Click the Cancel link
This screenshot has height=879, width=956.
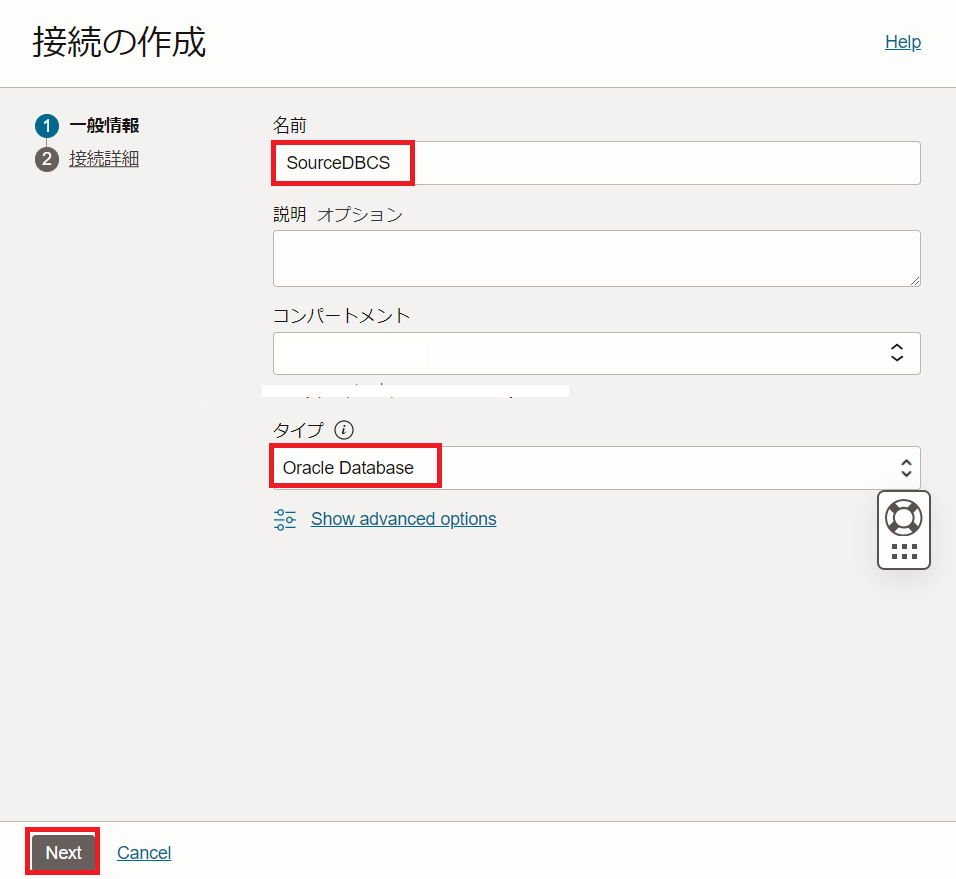coord(144,853)
